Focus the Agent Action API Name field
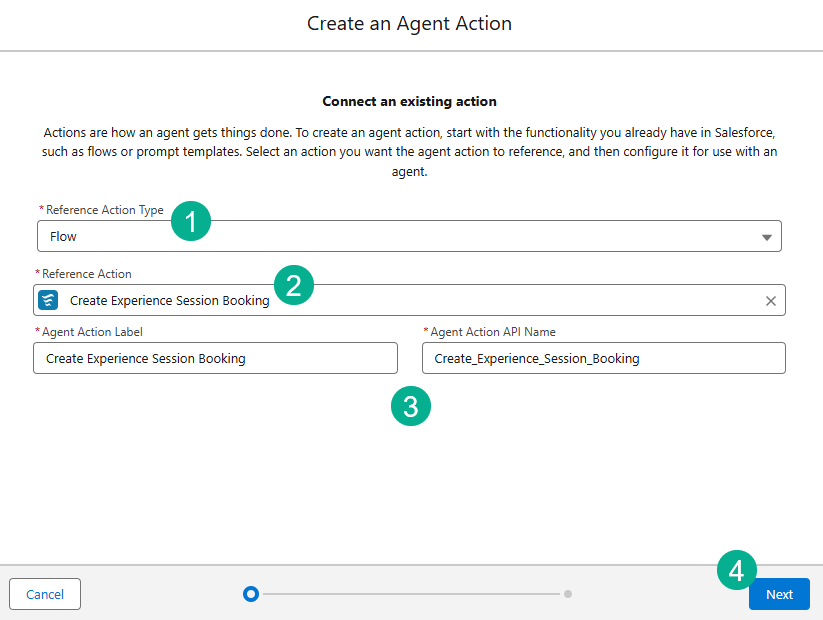This screenshot has width=823, height=620. click(603, 358)
